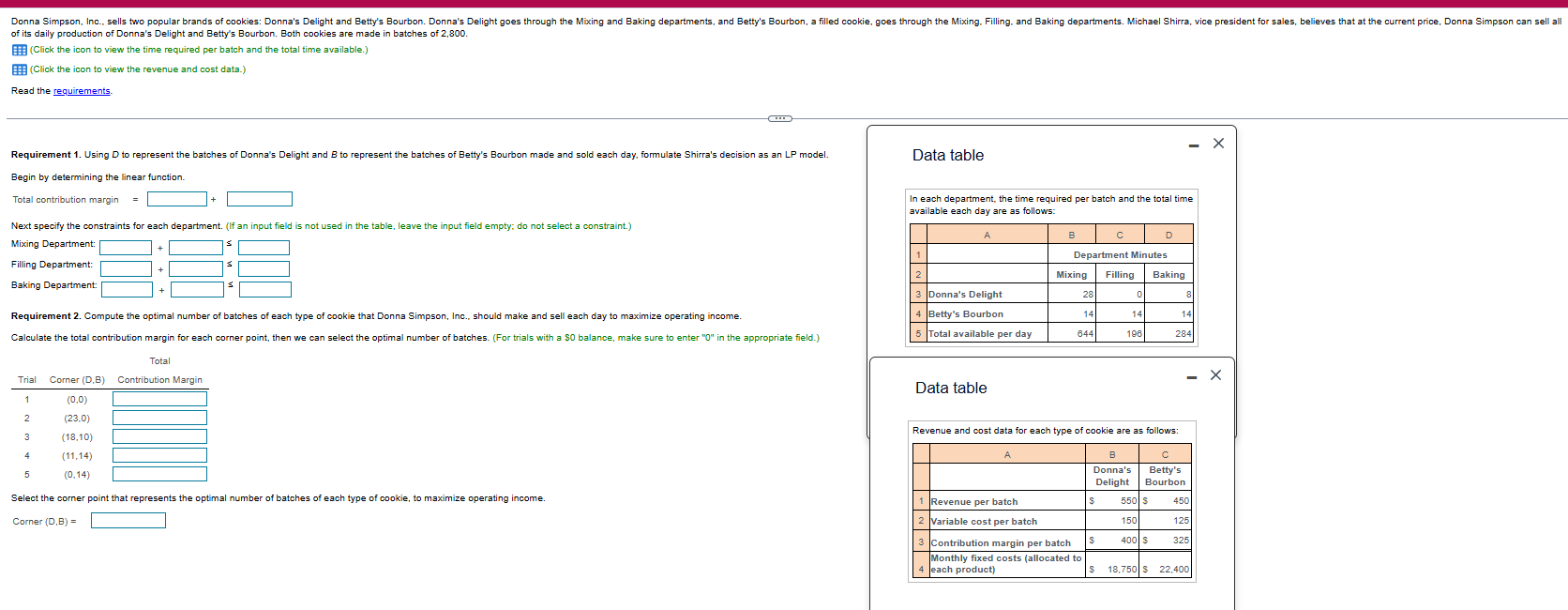The width and height of the screenshot is (1568, 610).
Task: Click the upper 'Data table' title
Action: point(948,156)
